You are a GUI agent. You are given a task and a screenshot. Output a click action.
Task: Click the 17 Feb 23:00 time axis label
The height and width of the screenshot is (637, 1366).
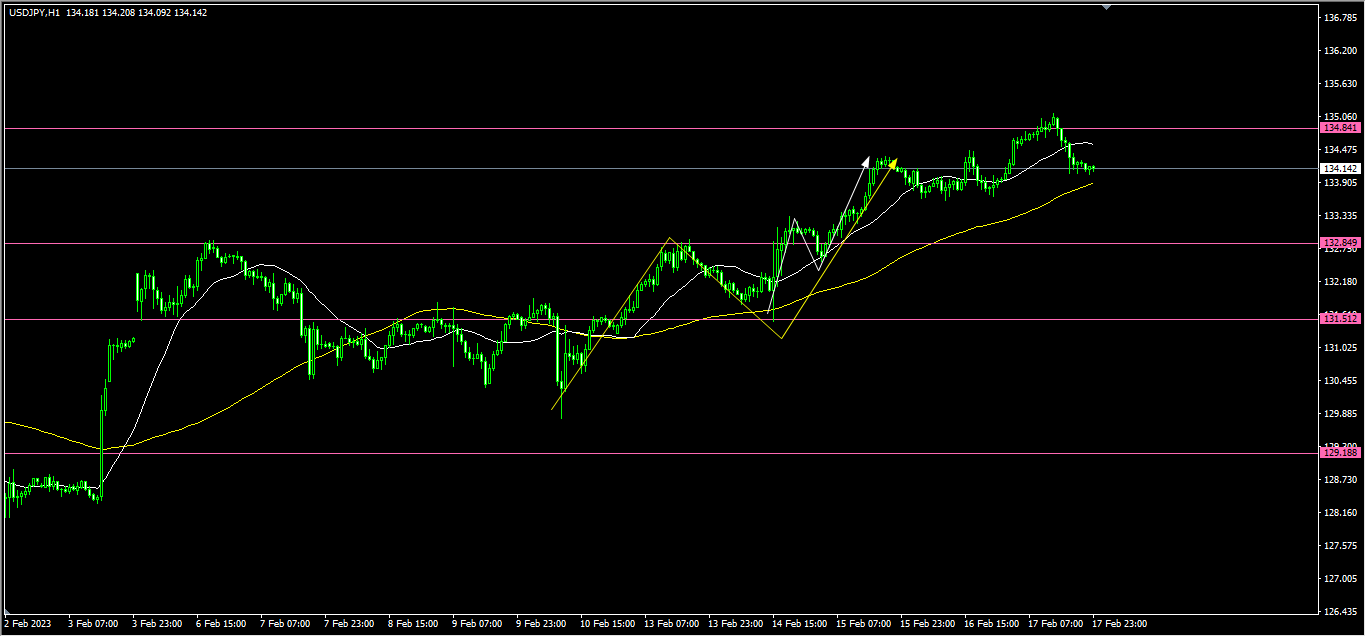pos(1120,624)
